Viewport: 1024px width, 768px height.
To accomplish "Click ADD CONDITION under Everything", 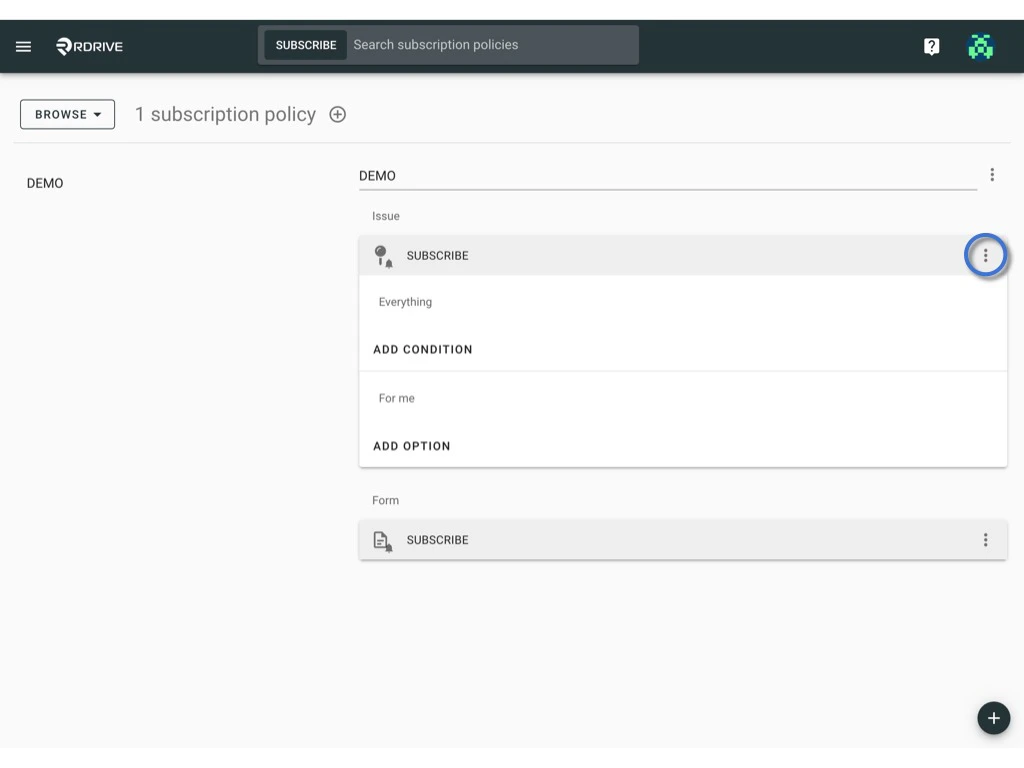I will pyautogui.click(x=423, y=349).
